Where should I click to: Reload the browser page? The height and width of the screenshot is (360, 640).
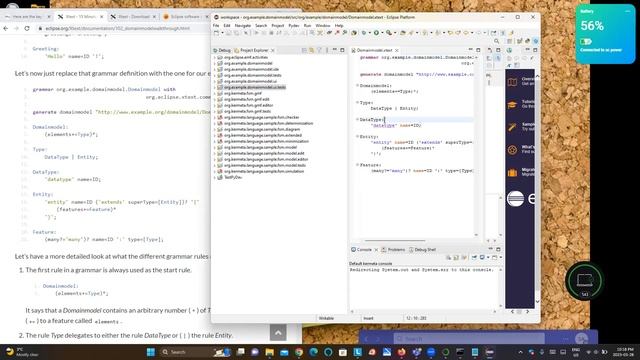pyautogui.click(x=27, y=29)
